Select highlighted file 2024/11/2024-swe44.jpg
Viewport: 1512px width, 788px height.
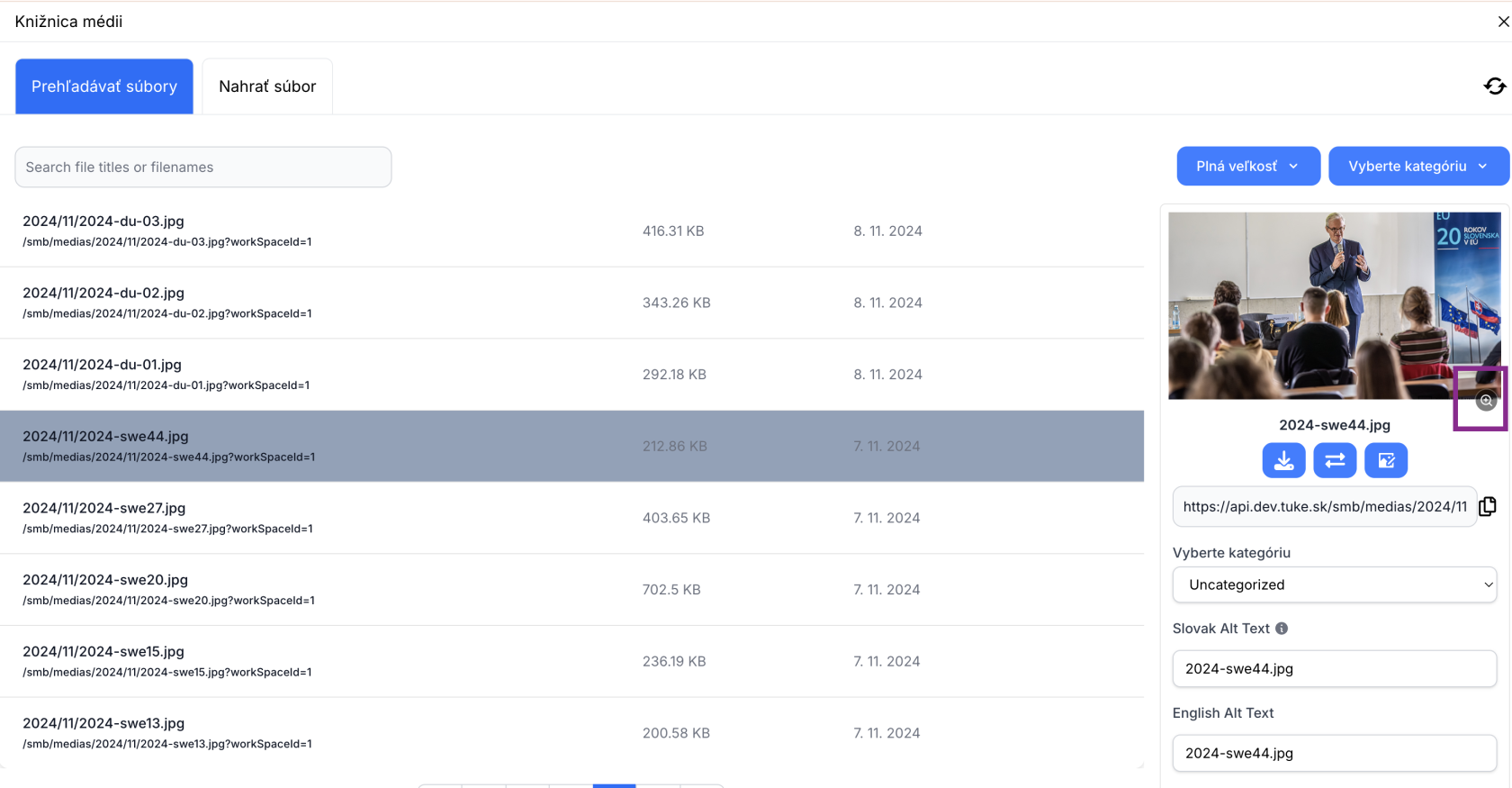(x=572, y=447)
